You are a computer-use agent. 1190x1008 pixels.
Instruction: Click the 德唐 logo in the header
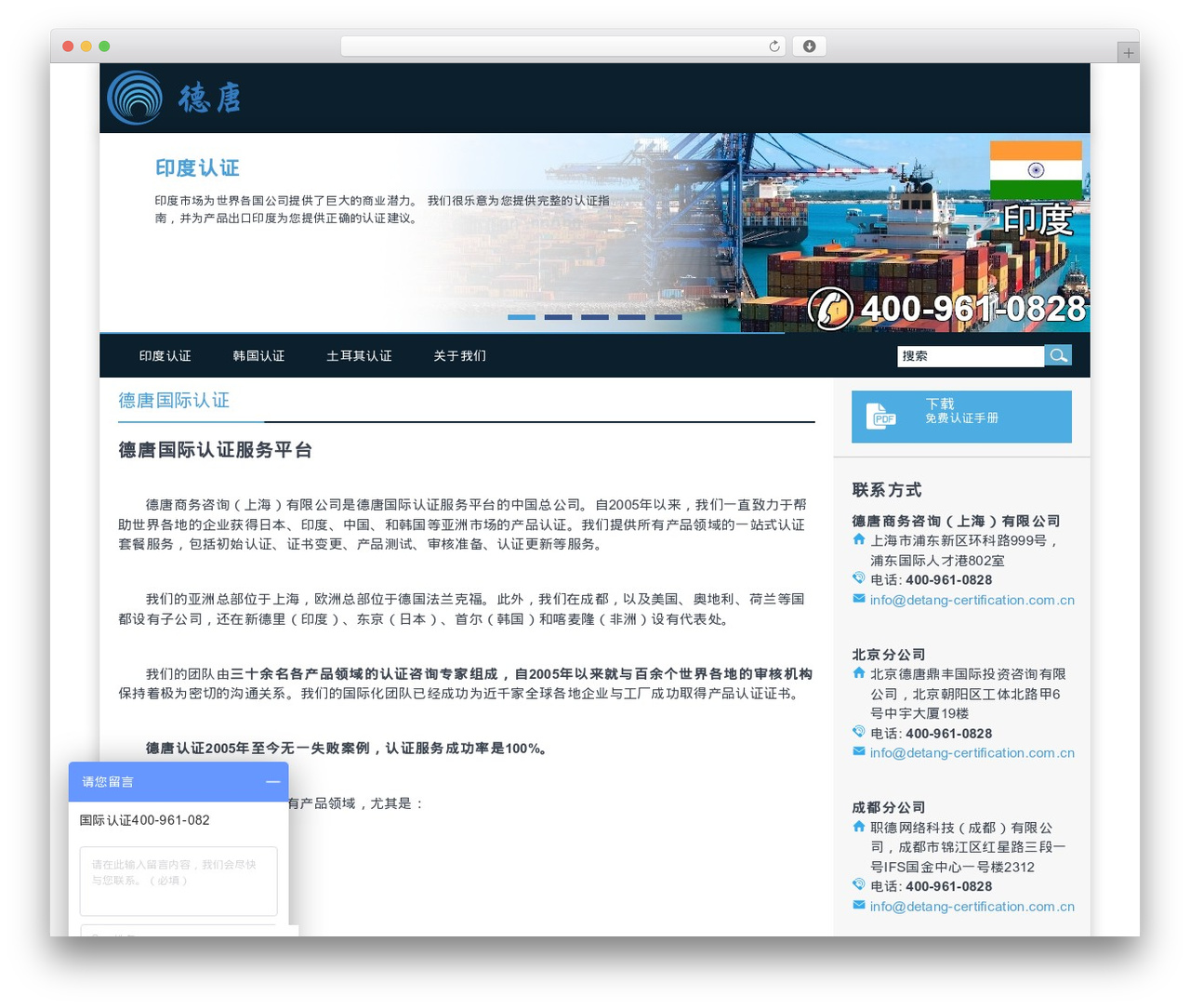pyautogui.click(x=174, y=98)
